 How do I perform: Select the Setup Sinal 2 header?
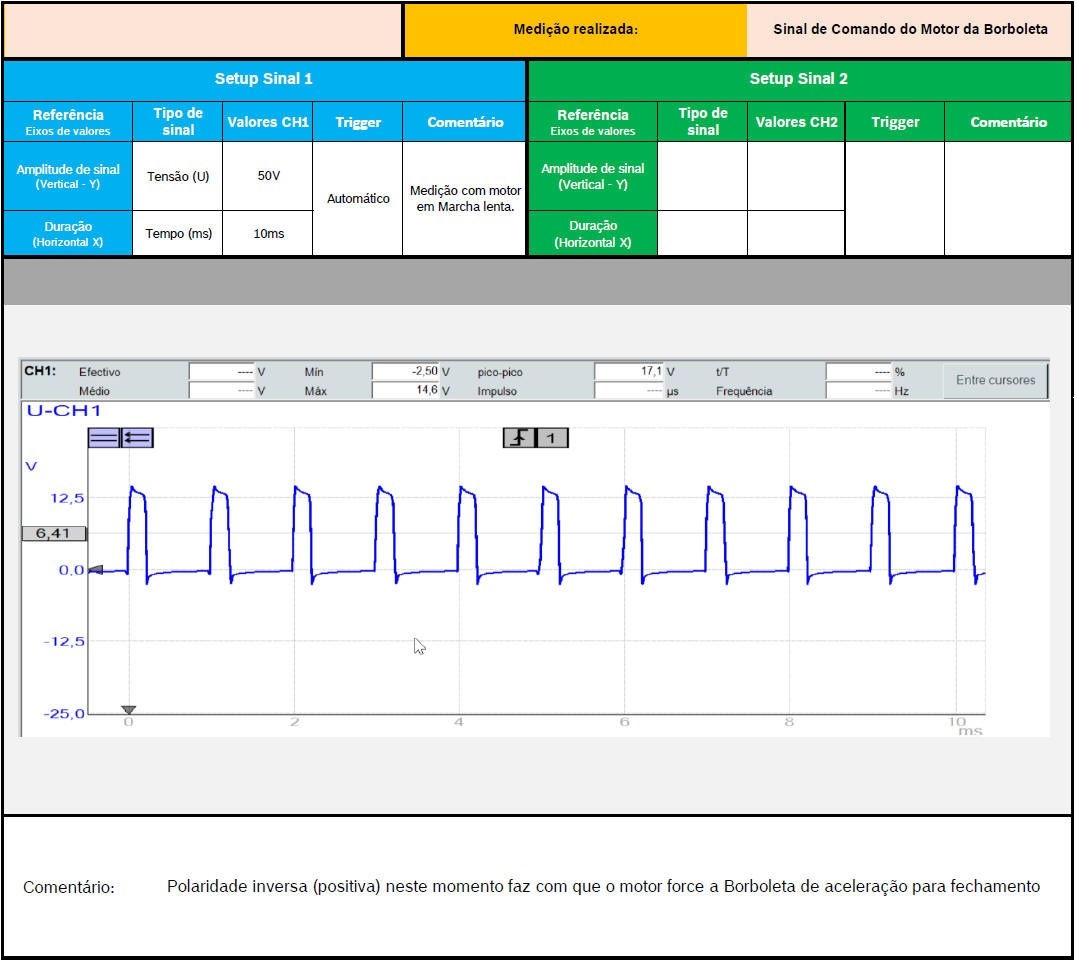point(798,79)
